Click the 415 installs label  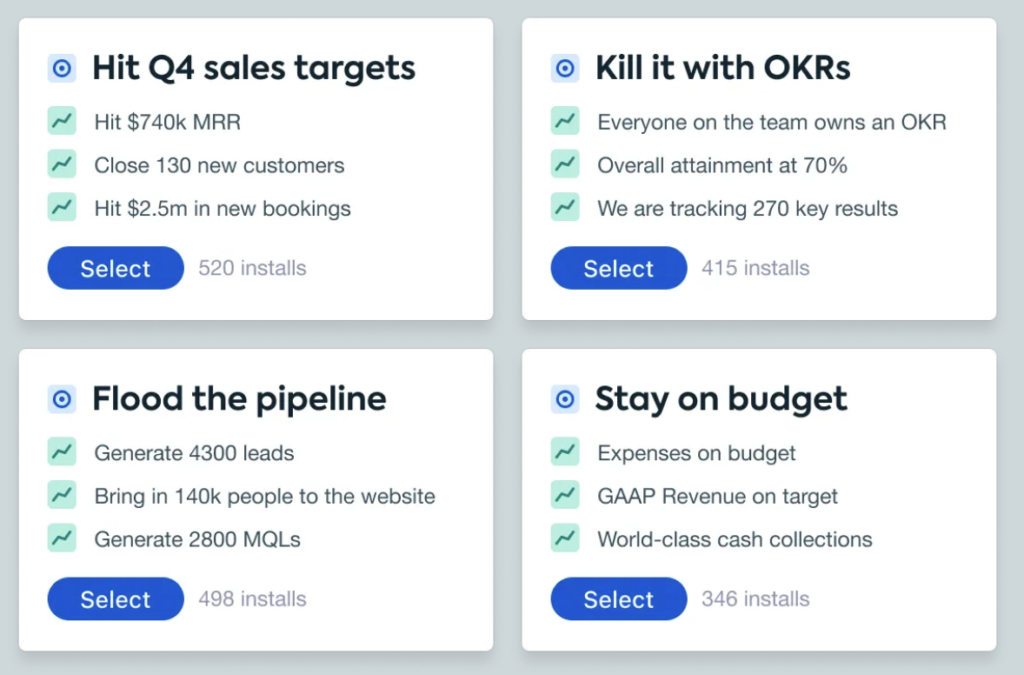(x=756, y=268)
